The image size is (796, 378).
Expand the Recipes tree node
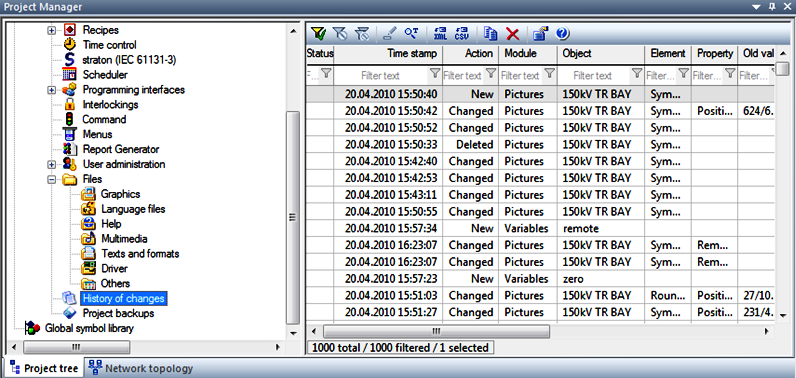click(x=51, y=30)
